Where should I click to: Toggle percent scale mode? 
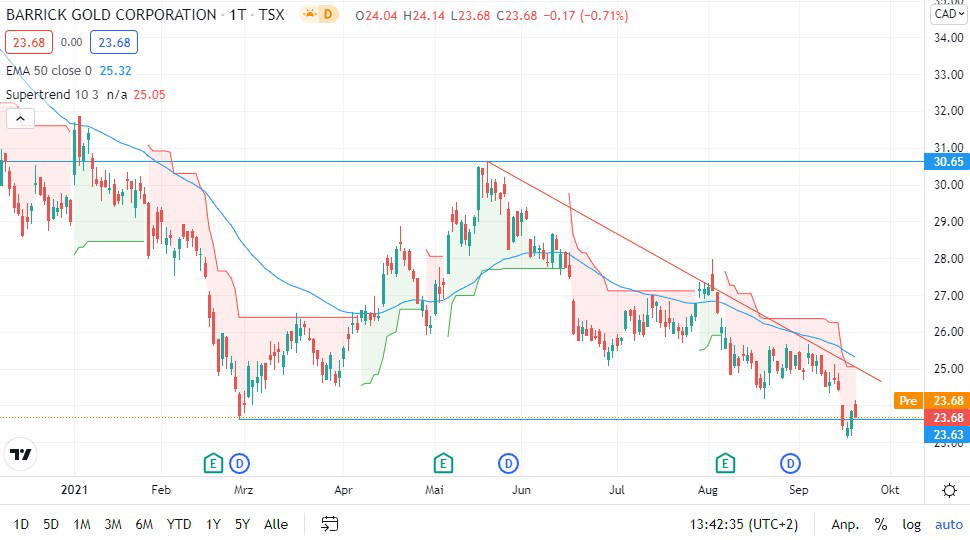[x=881, y=525]
